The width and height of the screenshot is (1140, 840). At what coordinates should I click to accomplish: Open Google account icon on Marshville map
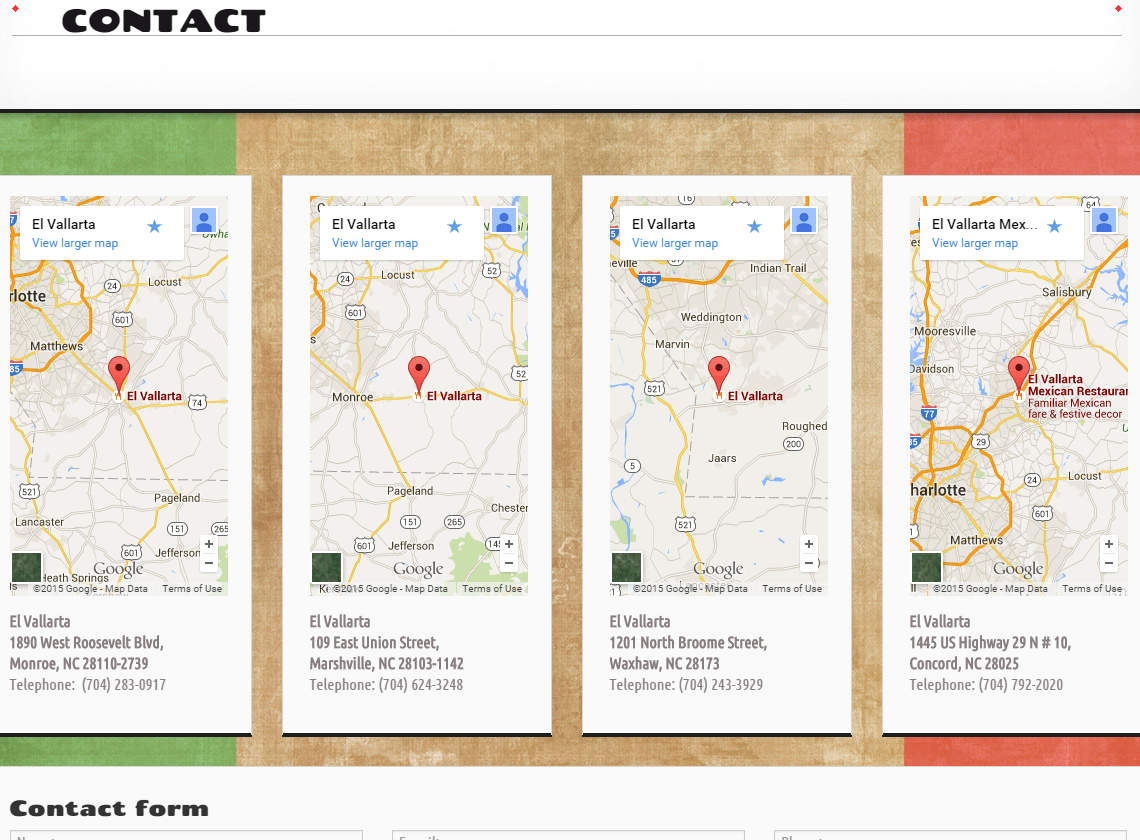pos(505,220)
